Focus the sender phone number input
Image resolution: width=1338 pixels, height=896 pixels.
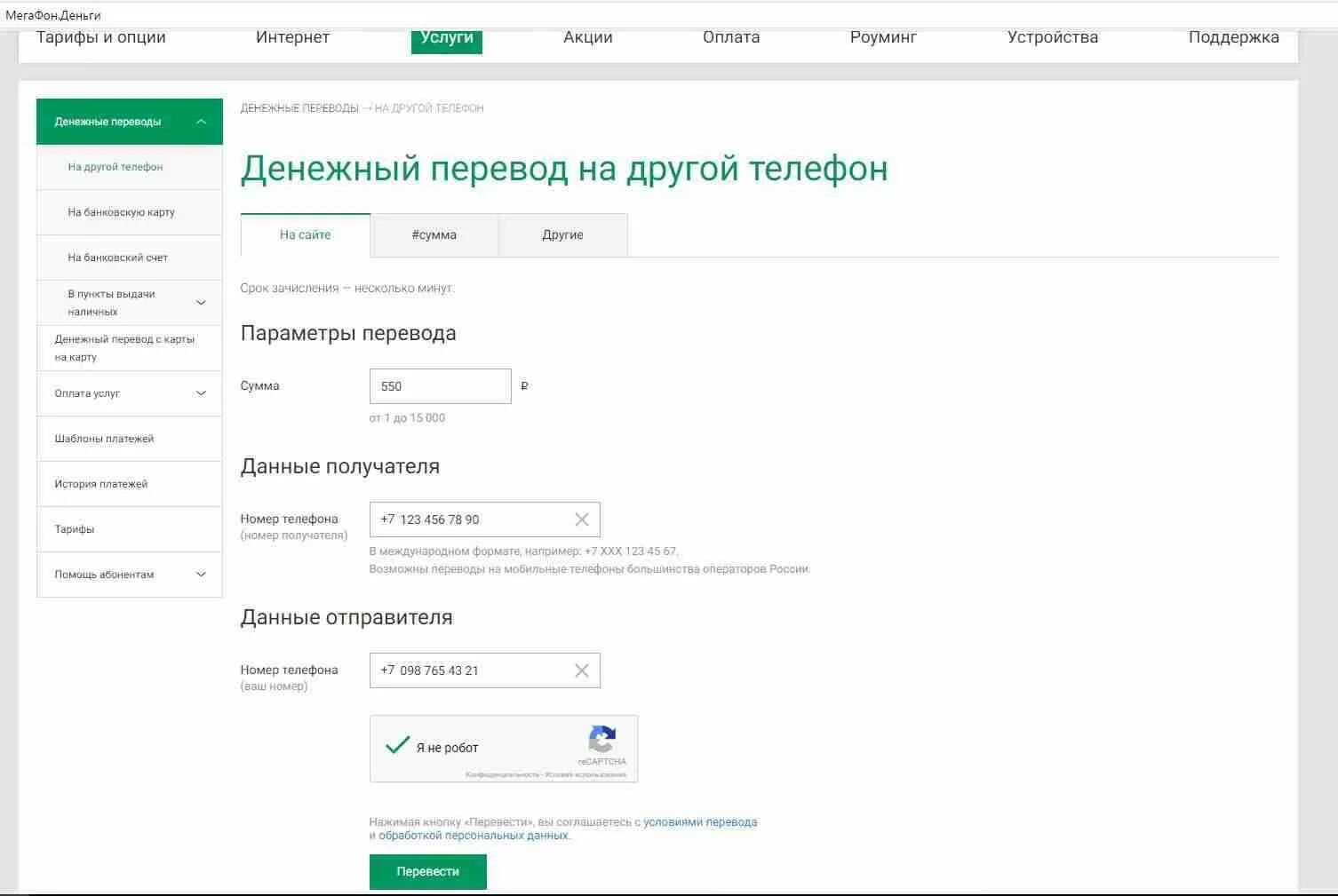click(x=485, y=670)
